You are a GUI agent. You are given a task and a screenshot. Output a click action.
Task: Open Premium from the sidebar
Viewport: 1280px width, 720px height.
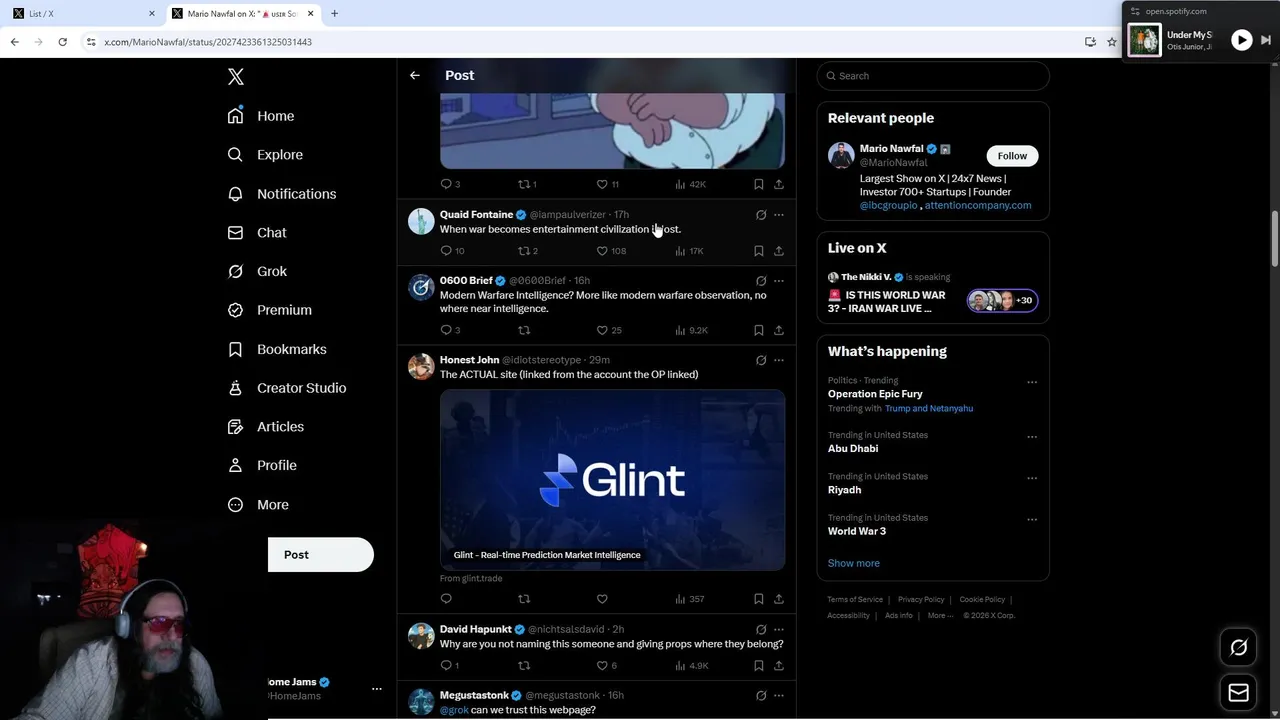tap(270, 310)
